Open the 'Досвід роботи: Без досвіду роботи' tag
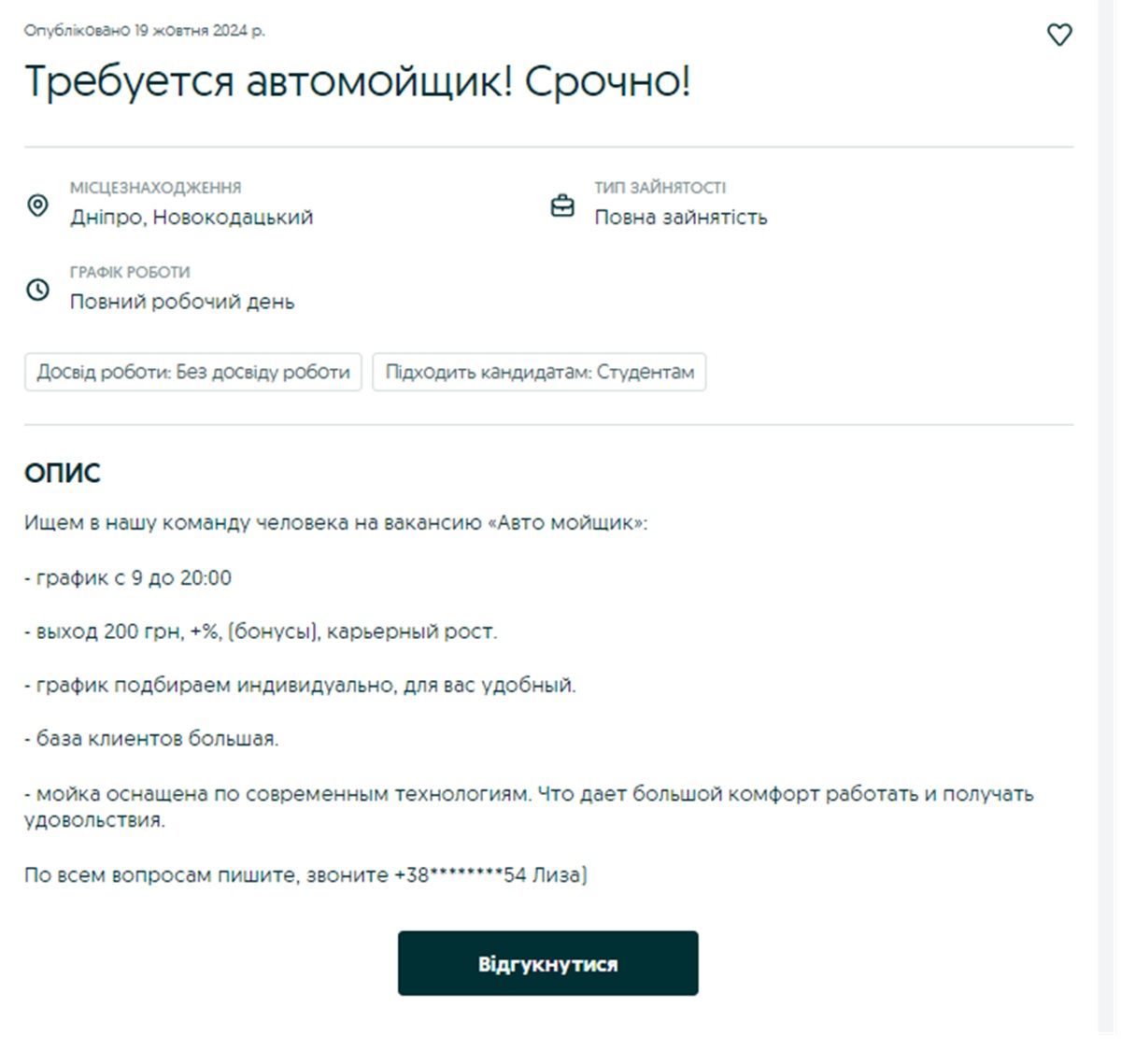Screen dimensions: 1121x1064 [192, 372]
